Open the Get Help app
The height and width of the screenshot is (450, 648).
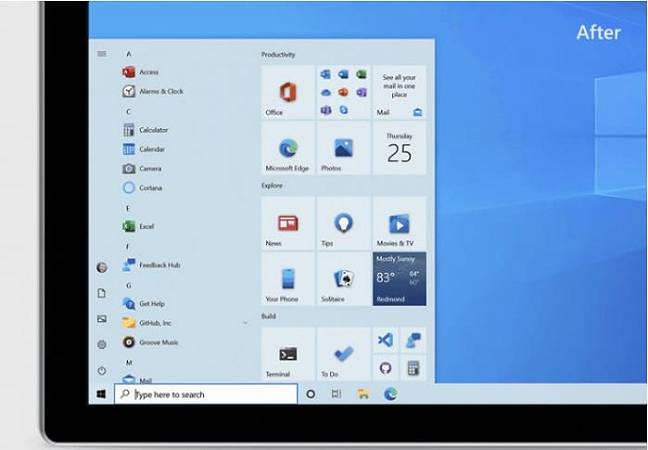coord(143,304)
